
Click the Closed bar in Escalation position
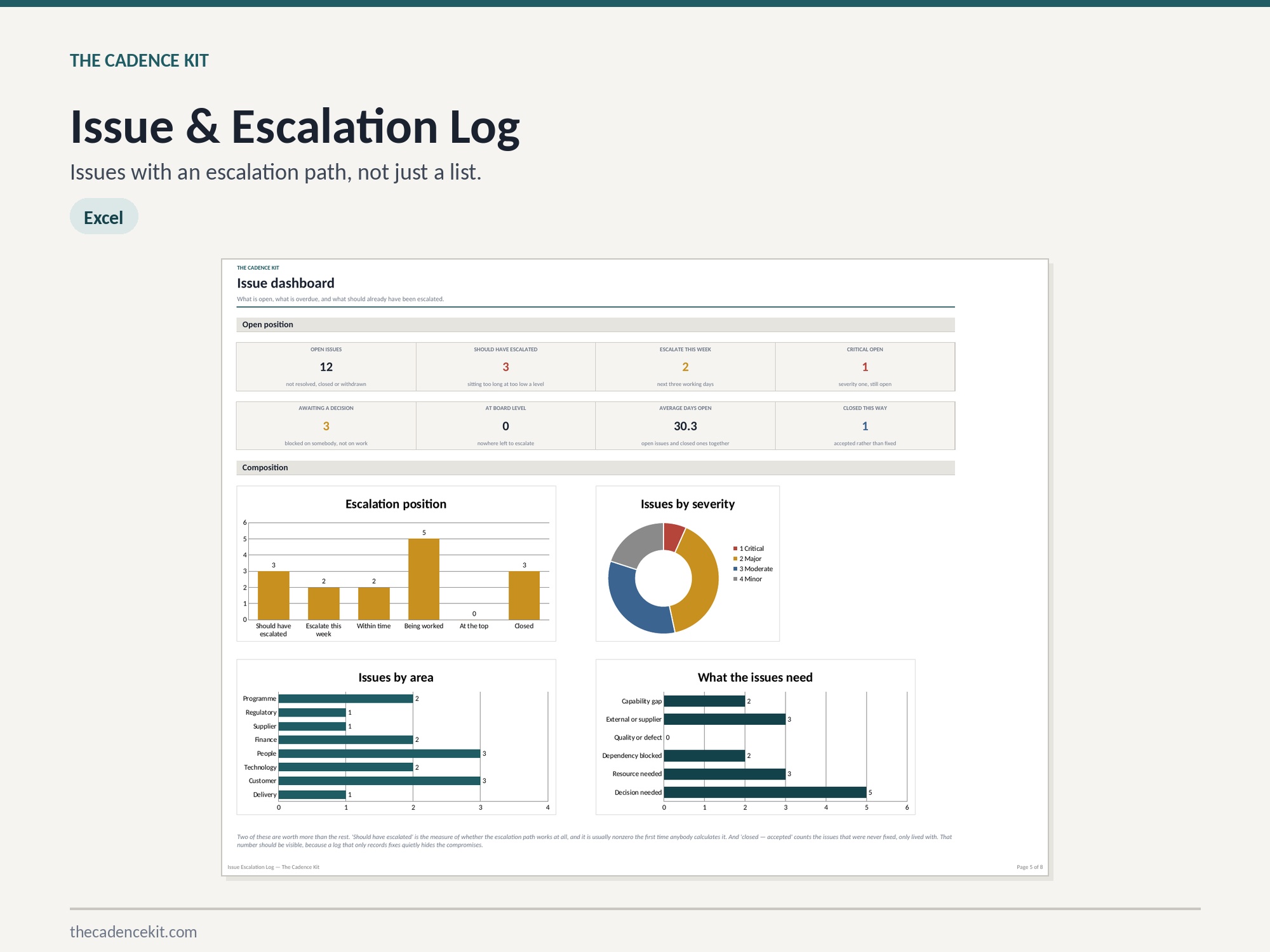[x=524, y=595]
